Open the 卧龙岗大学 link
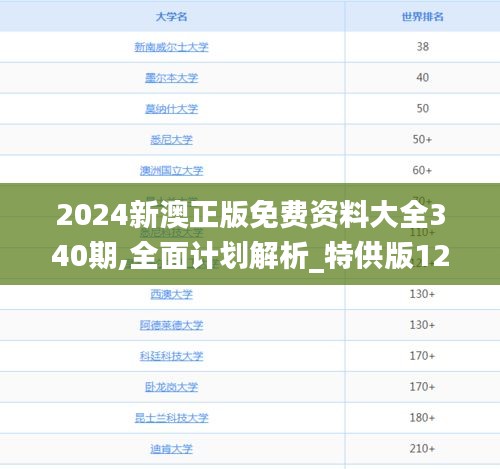The width and height of the screenshot is (500, 469). [171, 387]
